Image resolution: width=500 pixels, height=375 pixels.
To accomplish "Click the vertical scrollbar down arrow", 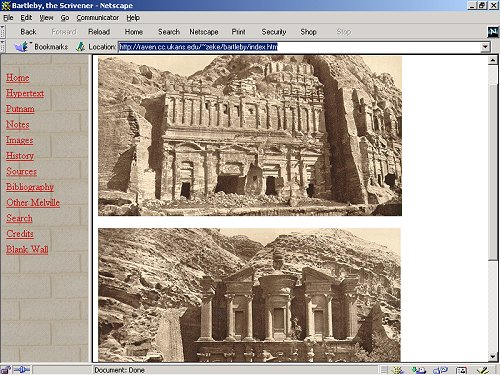I will point(493,357).
